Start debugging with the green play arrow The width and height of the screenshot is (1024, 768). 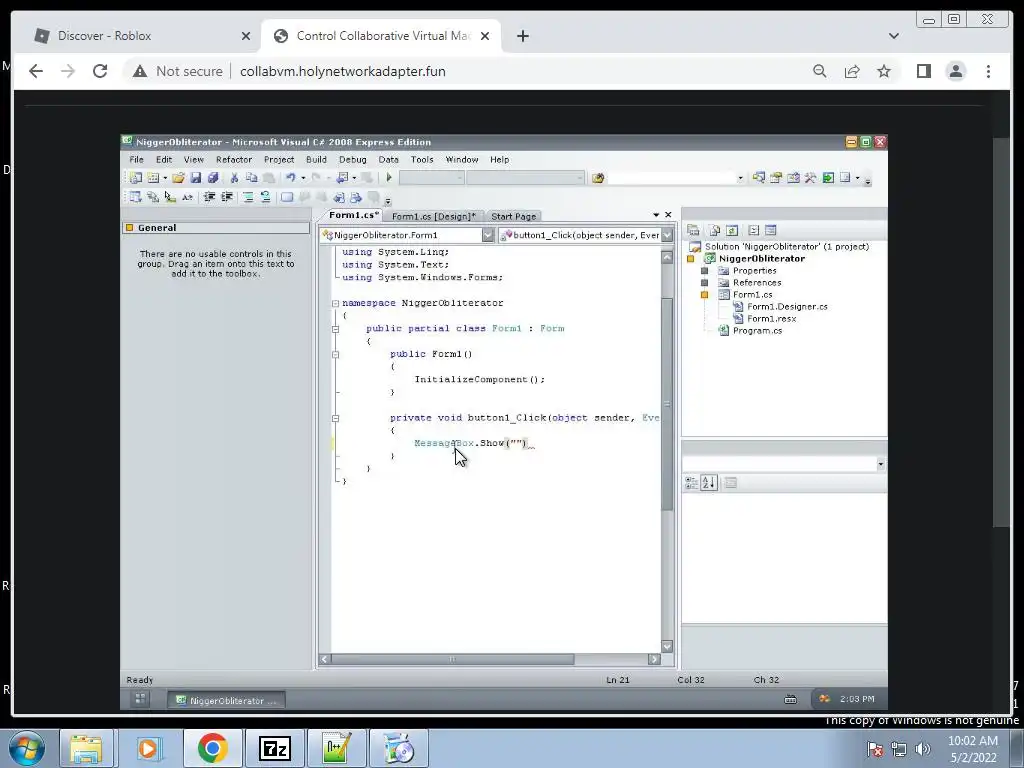point(389,178)
